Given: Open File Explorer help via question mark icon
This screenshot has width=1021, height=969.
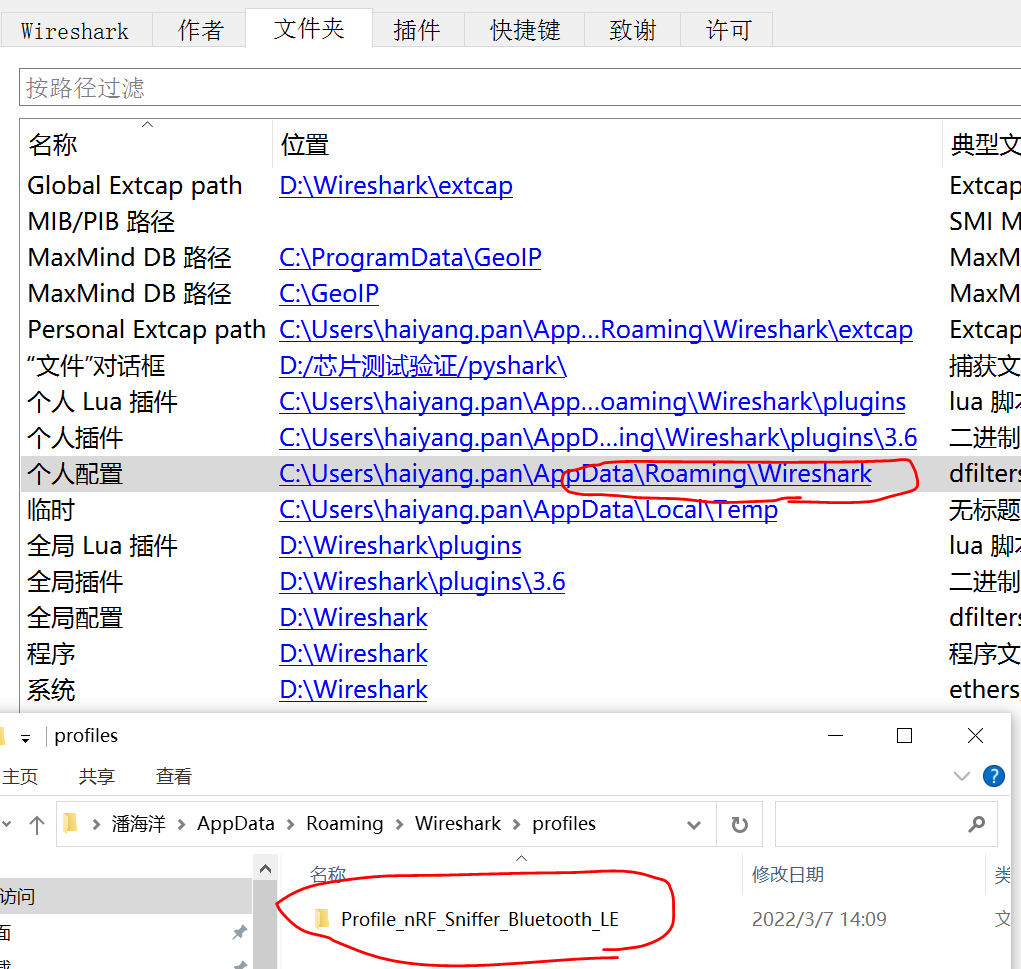Looking at the screenshot, I should (993, 776).
